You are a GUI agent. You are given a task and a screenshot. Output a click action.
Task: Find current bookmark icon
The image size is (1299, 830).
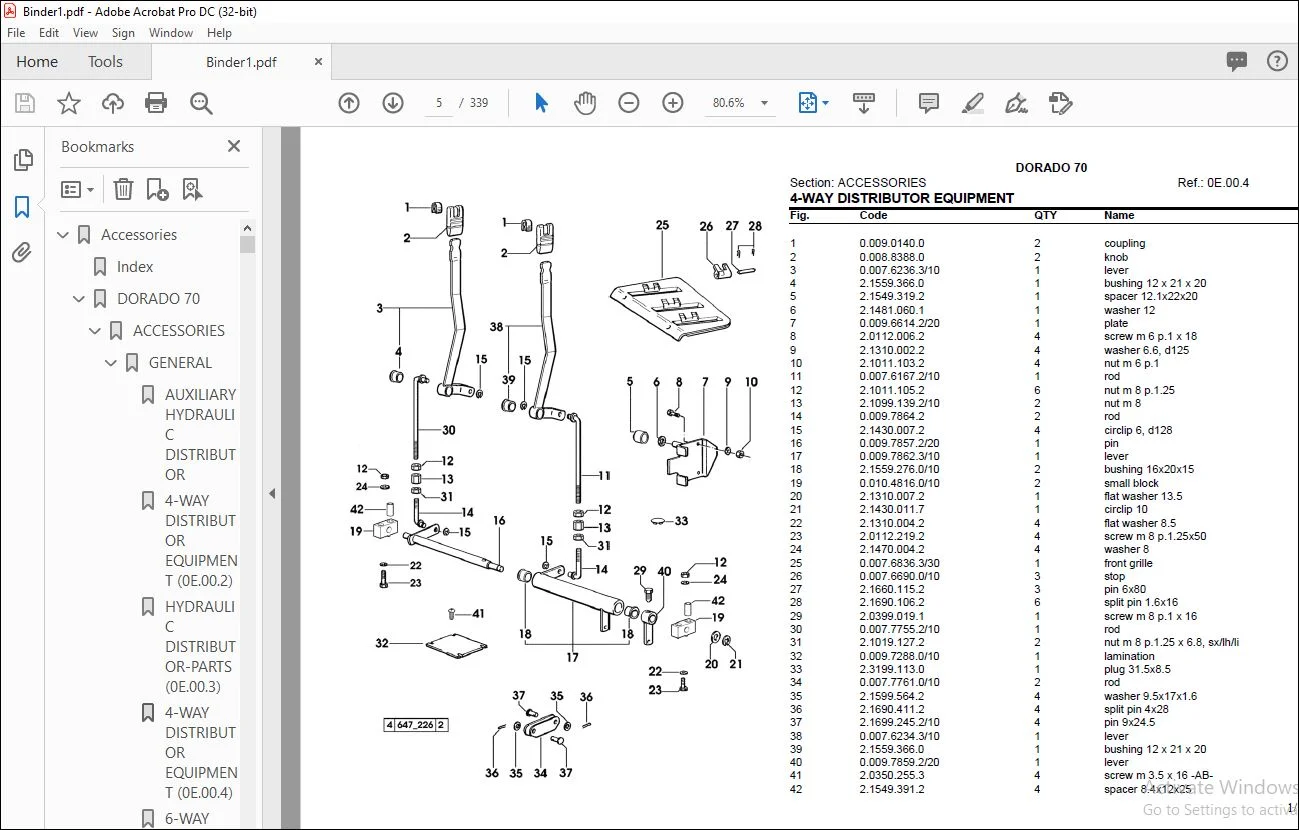pos(192,189)
